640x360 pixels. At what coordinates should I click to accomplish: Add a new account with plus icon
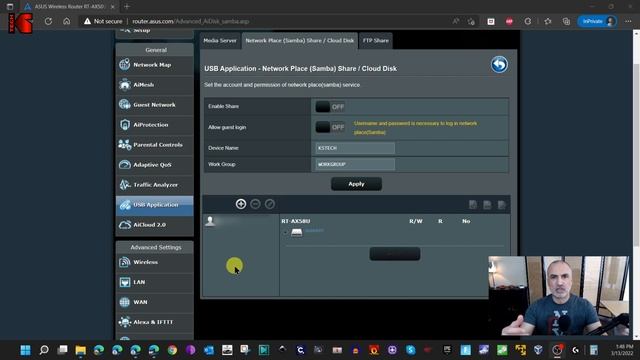[x=241, y=204]
